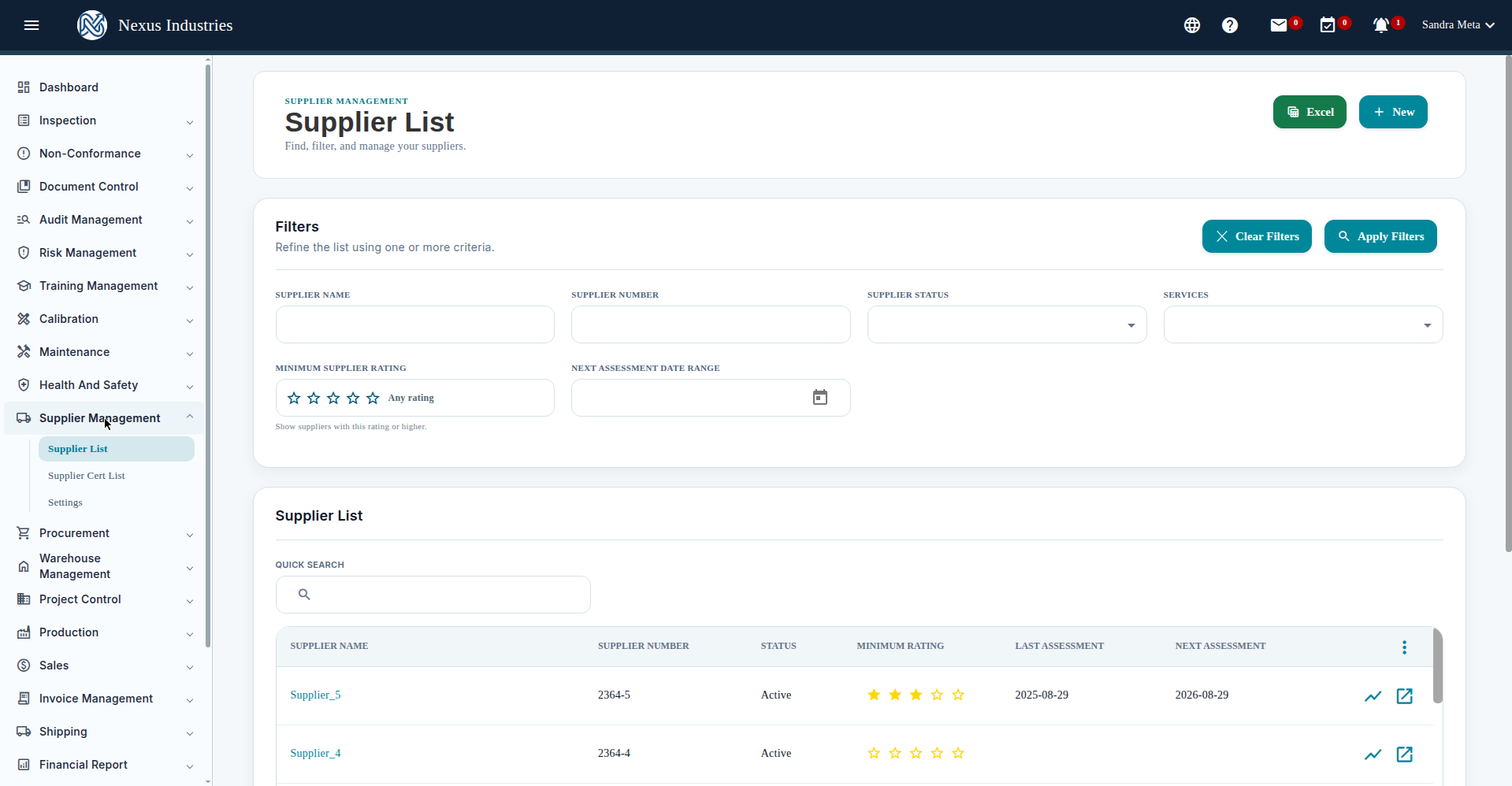Expand the Audit Management section
Viewport: 1512px width, 786px height.
coord(102,220)
